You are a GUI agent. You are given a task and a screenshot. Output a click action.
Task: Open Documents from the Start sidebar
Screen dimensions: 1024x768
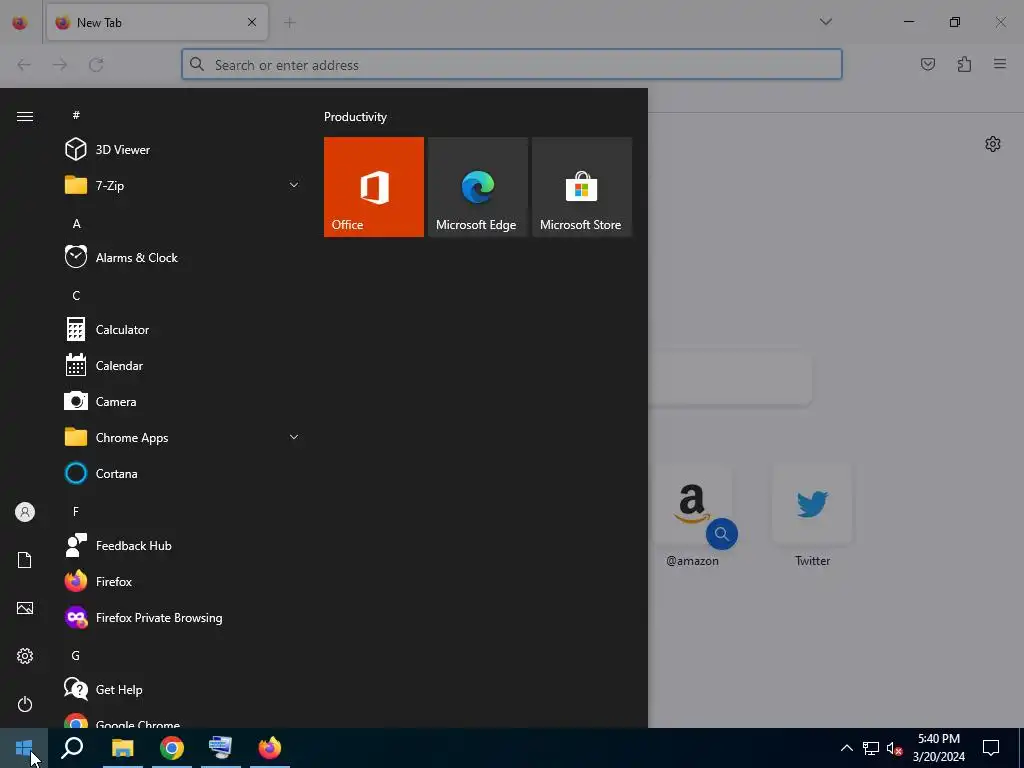point(25,560)
